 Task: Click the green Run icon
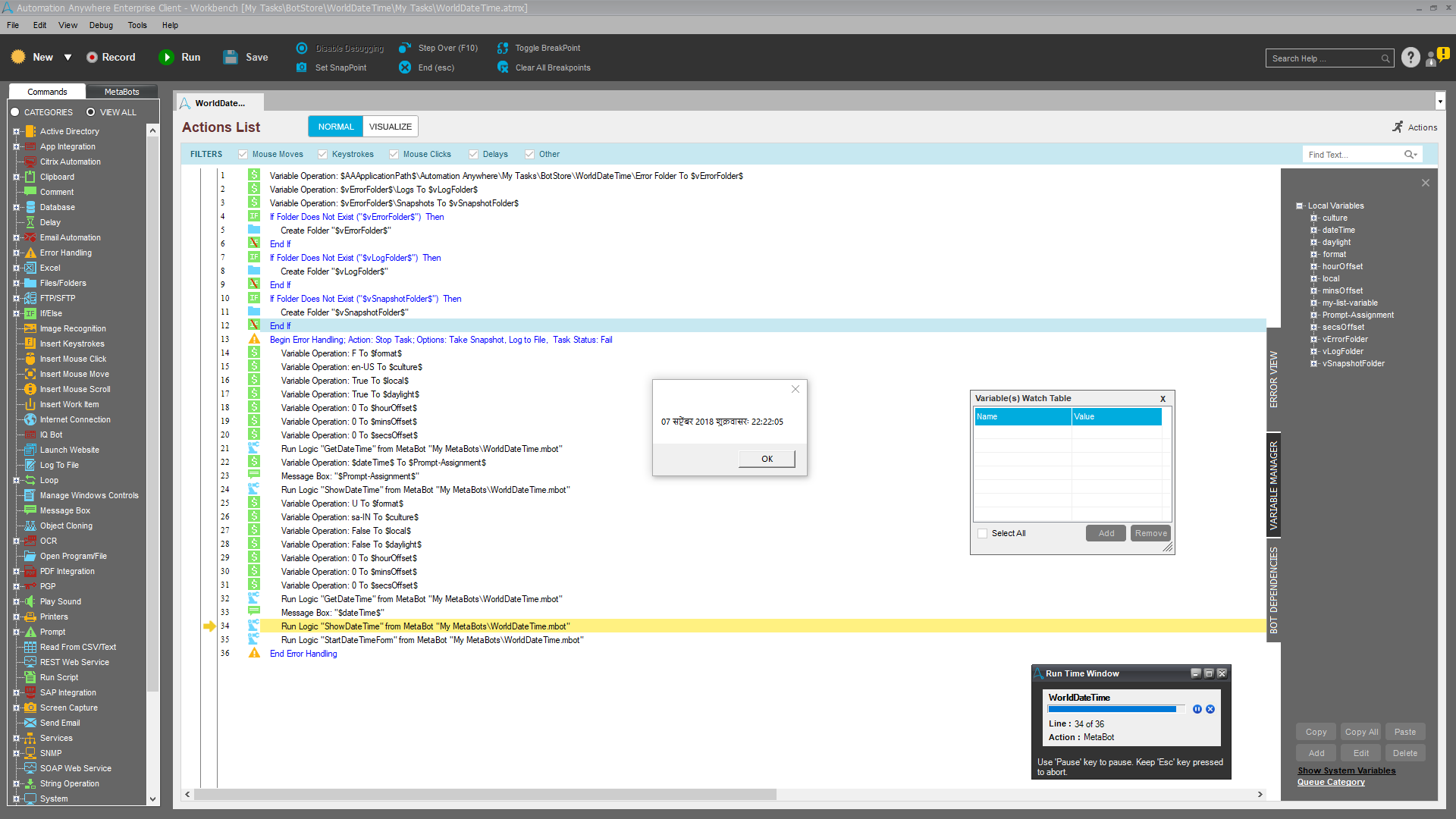(x=166, y=58)
